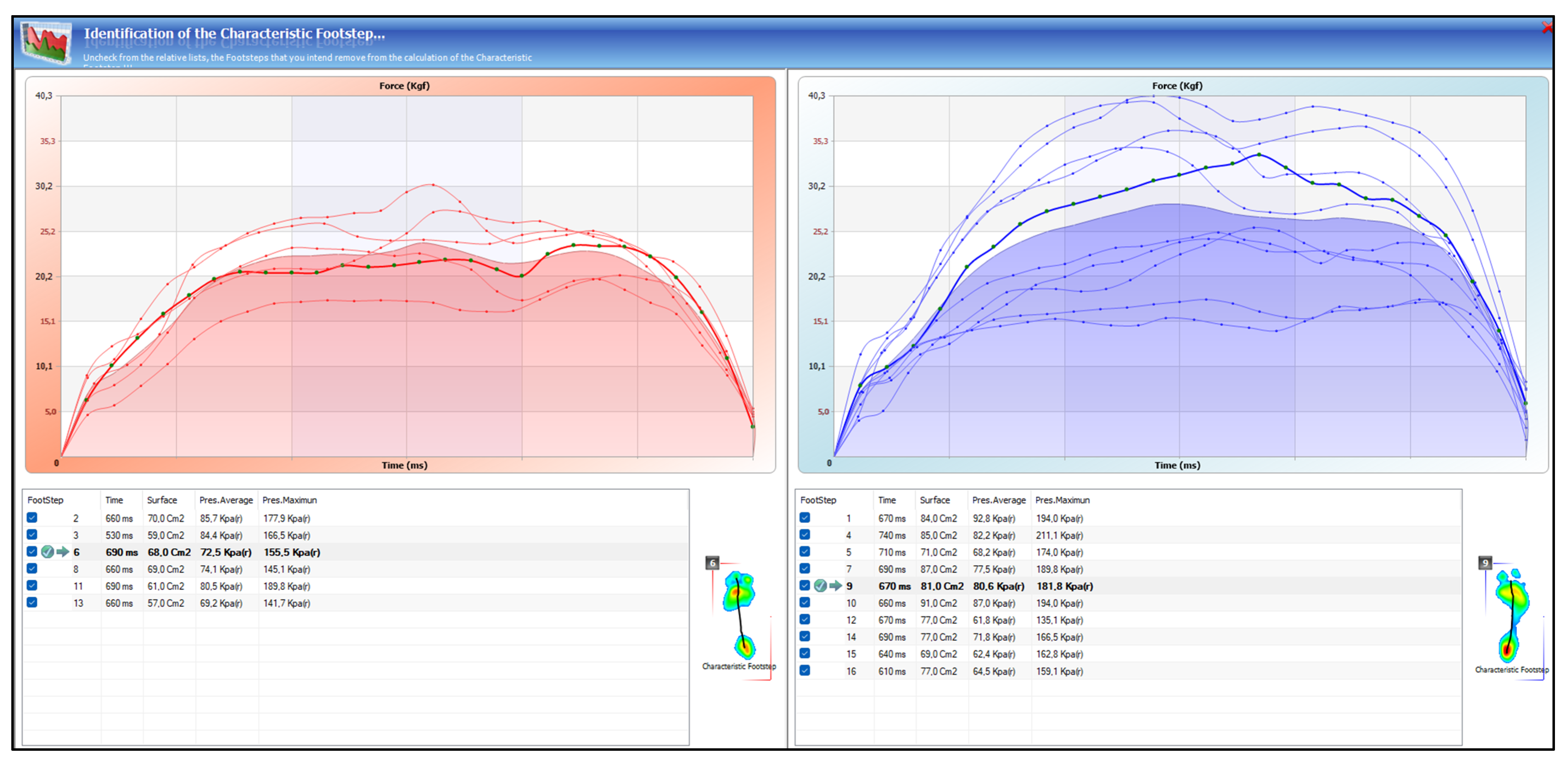The height and width of the screenshot is (767, 1568).
Task: Toggle checkbox for footstep 16
Action: tap(805, 671)
